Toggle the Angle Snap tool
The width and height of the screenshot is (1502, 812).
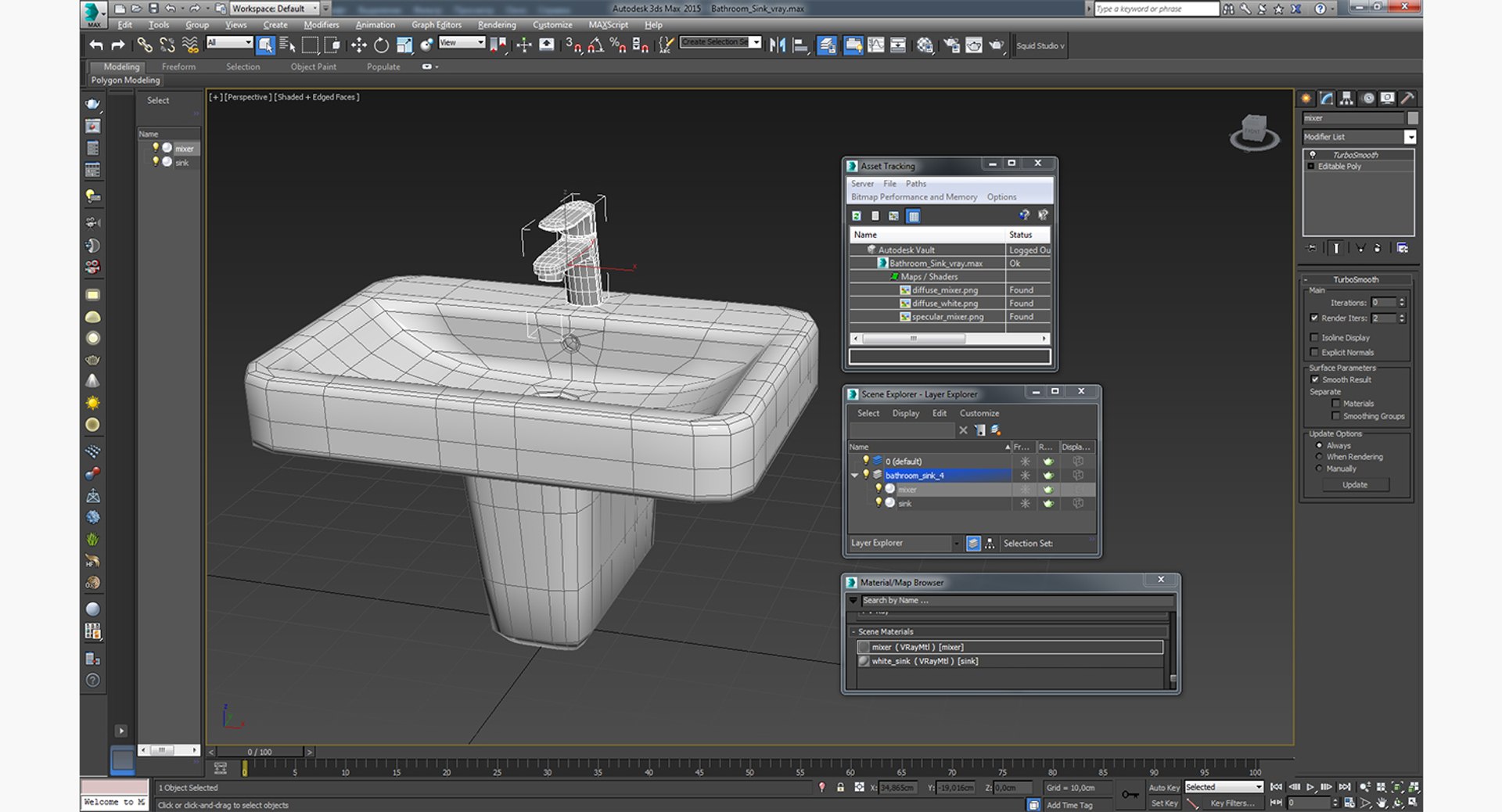click(595, 45)
